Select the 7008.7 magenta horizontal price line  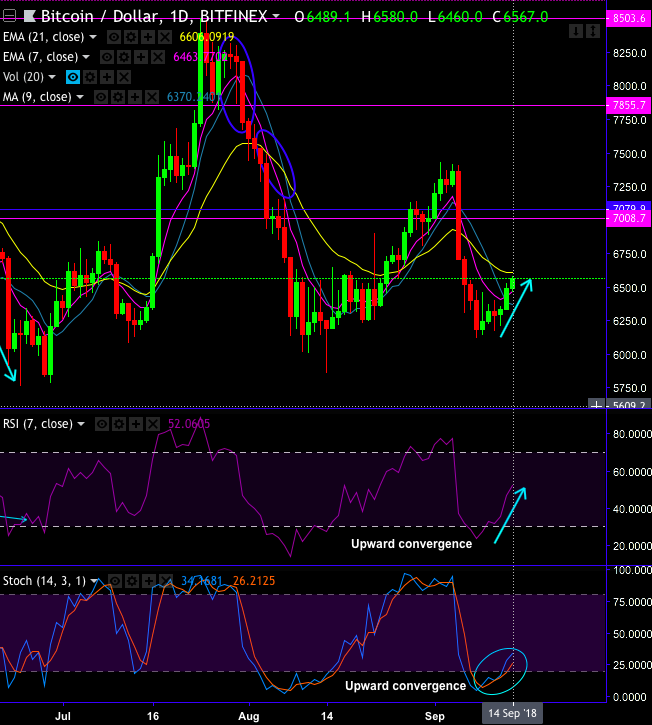pyautogui.click(x=300, y=218)
